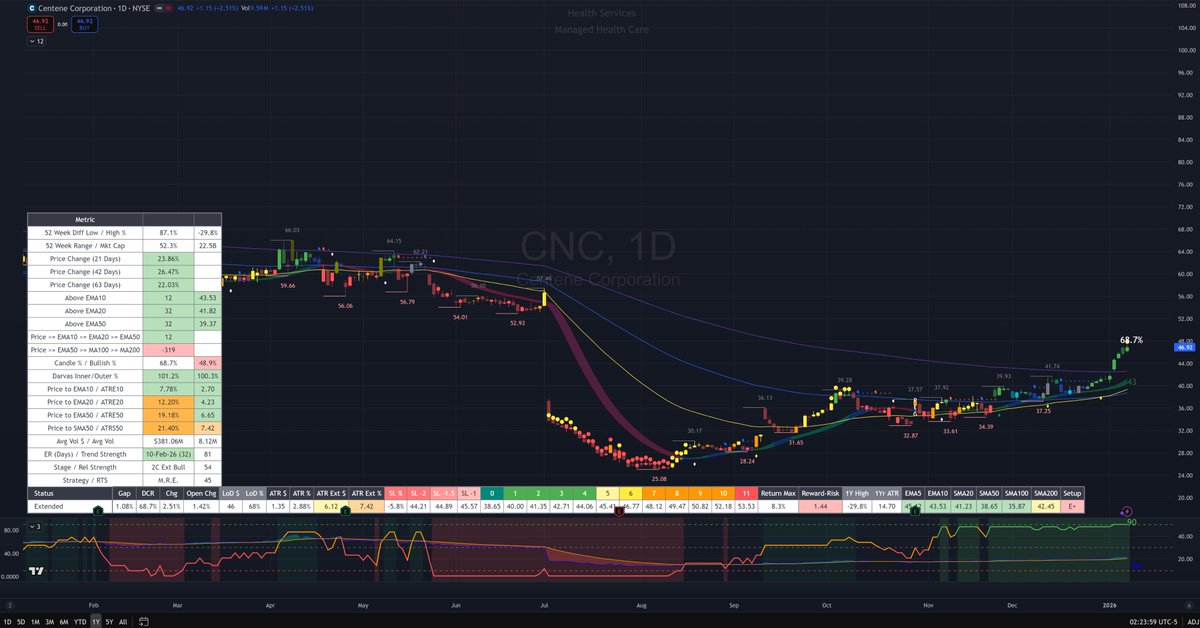1200x628 pixels.
Task: Click the E+ setup value cell
Action: [1071, 506]
